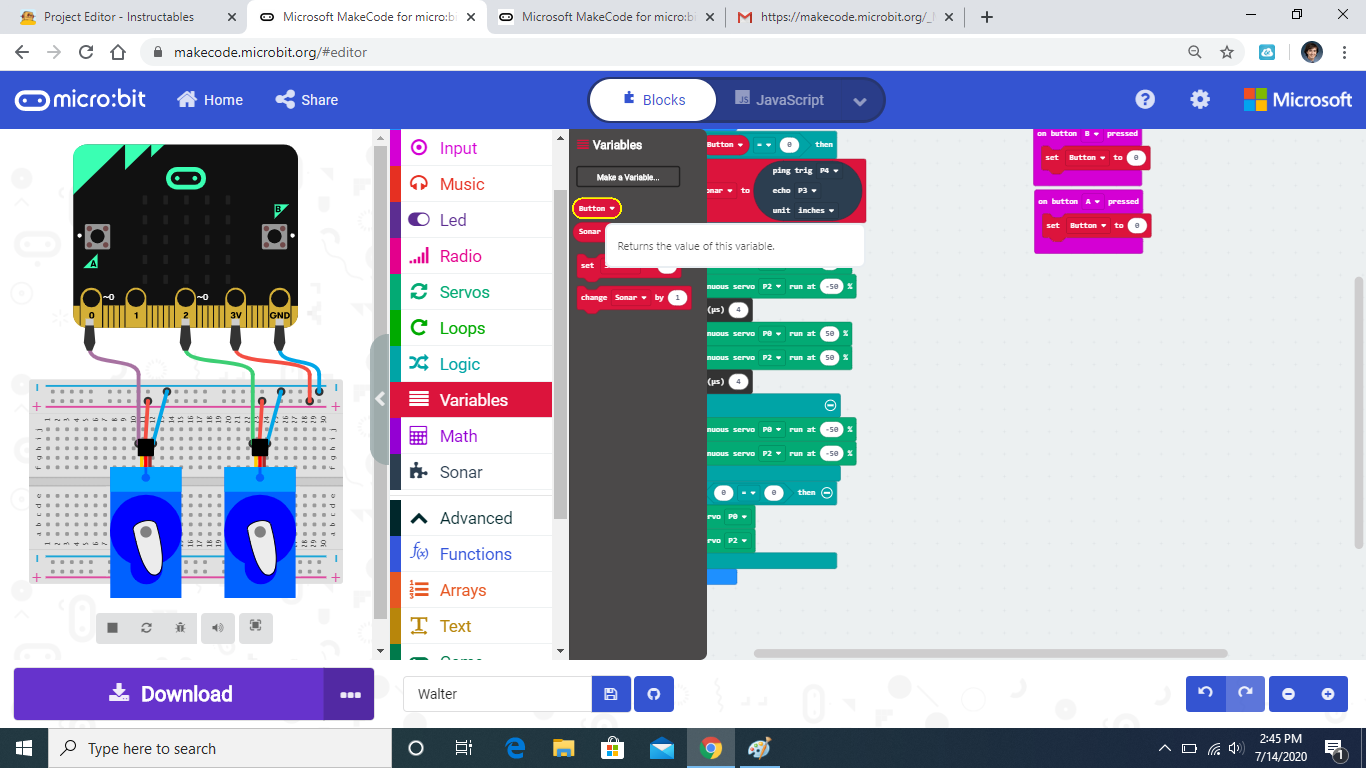Zoom in the block workspace
This screenshot has width=1366, height=768.
click(1328, 694)
